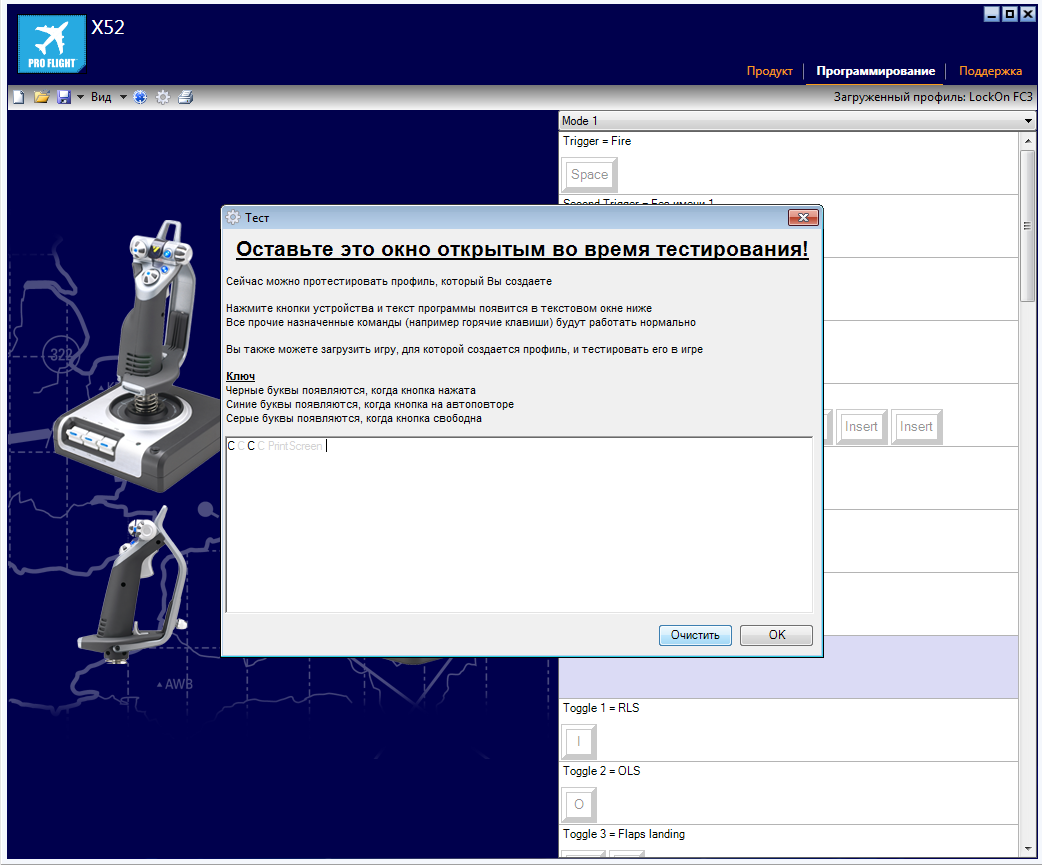The image size is (1042, 865).
Task: Click the gear icon in the Тест title bar
Action: 233,217
